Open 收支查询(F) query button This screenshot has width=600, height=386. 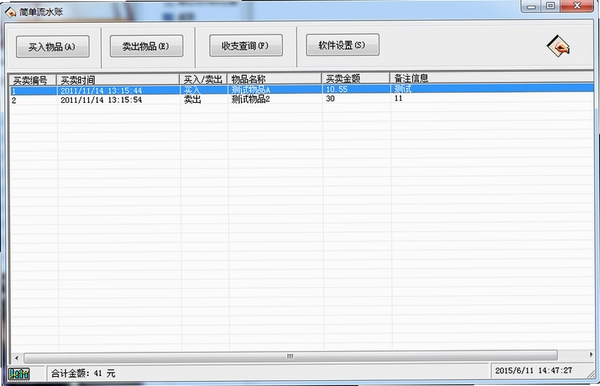point(246,46)
